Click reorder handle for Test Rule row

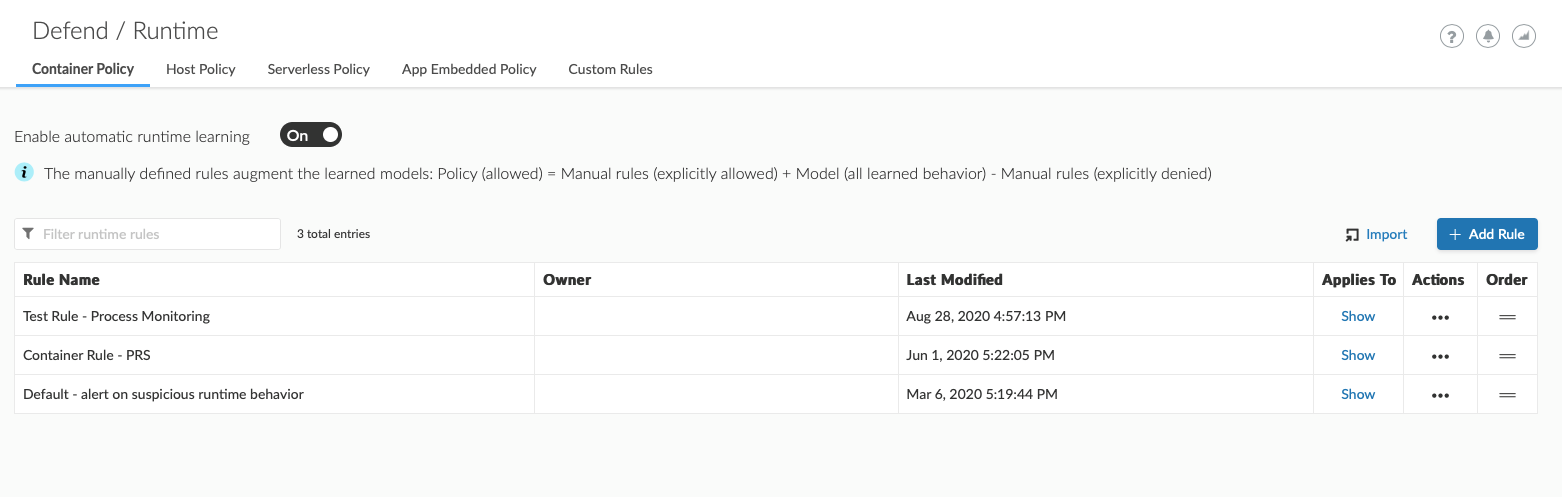pos(1507,317)
